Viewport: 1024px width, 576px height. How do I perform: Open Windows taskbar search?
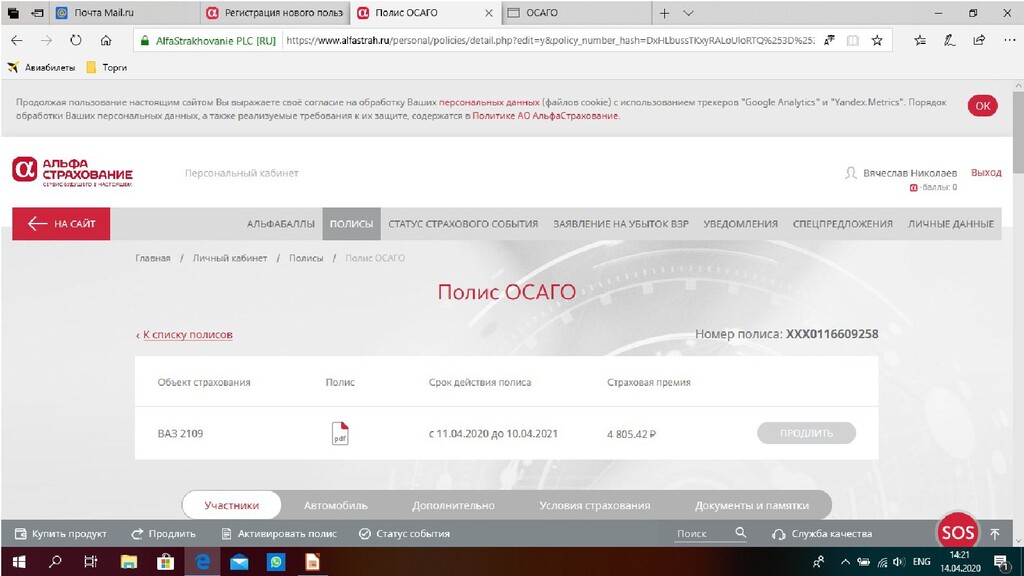click(x=56, y=562)
